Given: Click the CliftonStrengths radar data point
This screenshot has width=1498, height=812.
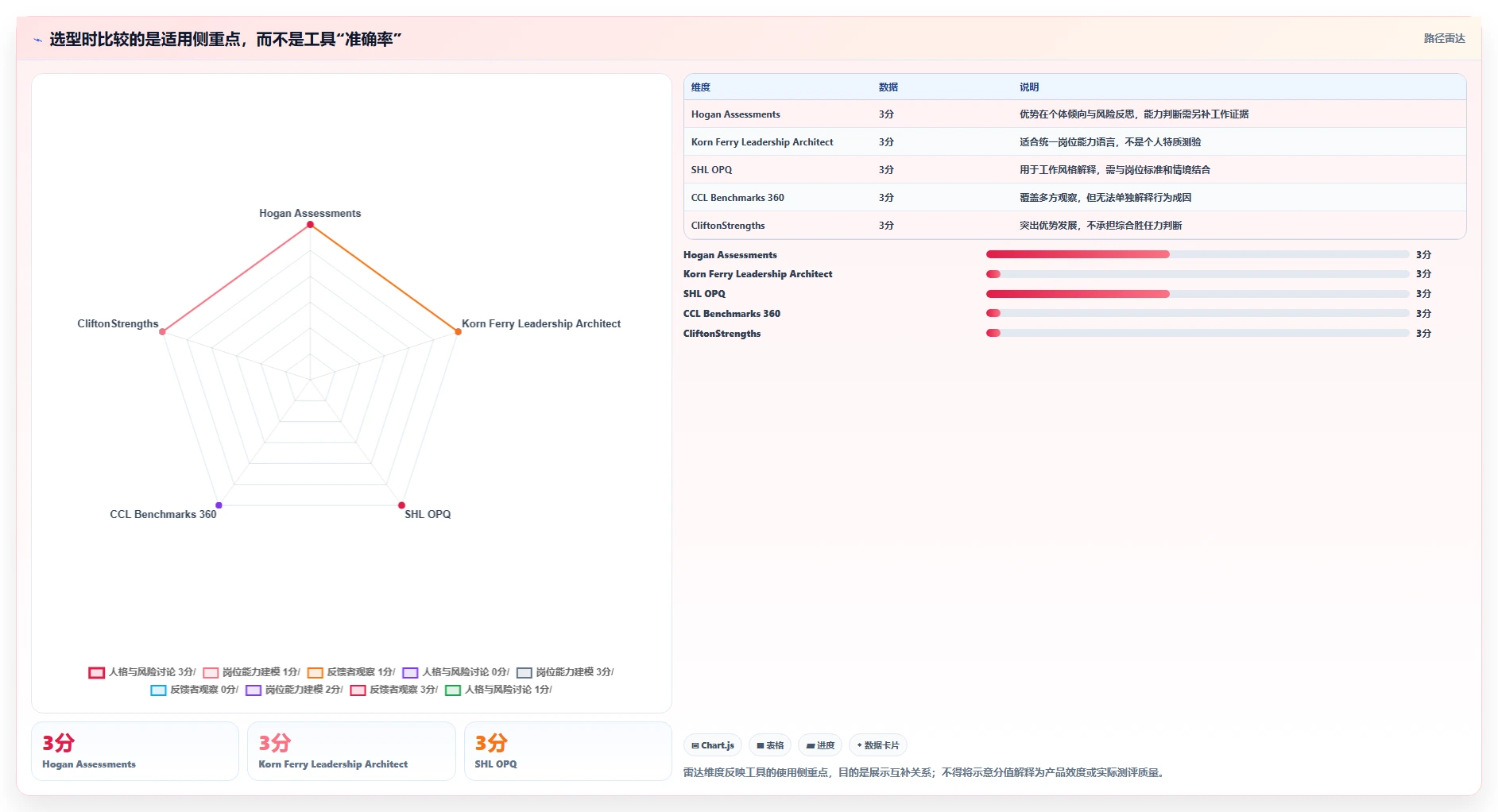Looking at the screenshot, I should [x=162, y=331].
